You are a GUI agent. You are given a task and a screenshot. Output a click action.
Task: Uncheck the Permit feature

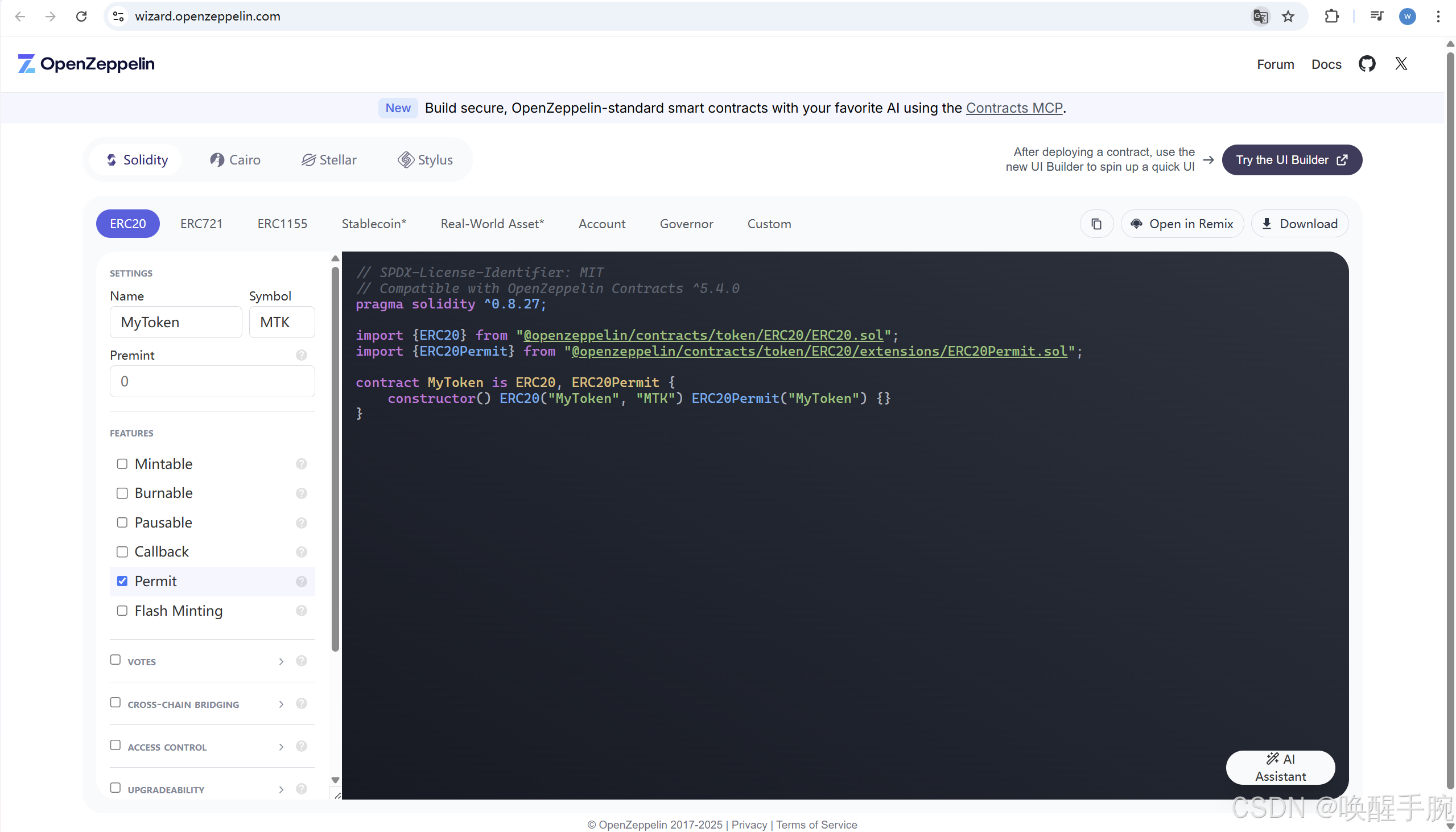(x=122, y=581)
